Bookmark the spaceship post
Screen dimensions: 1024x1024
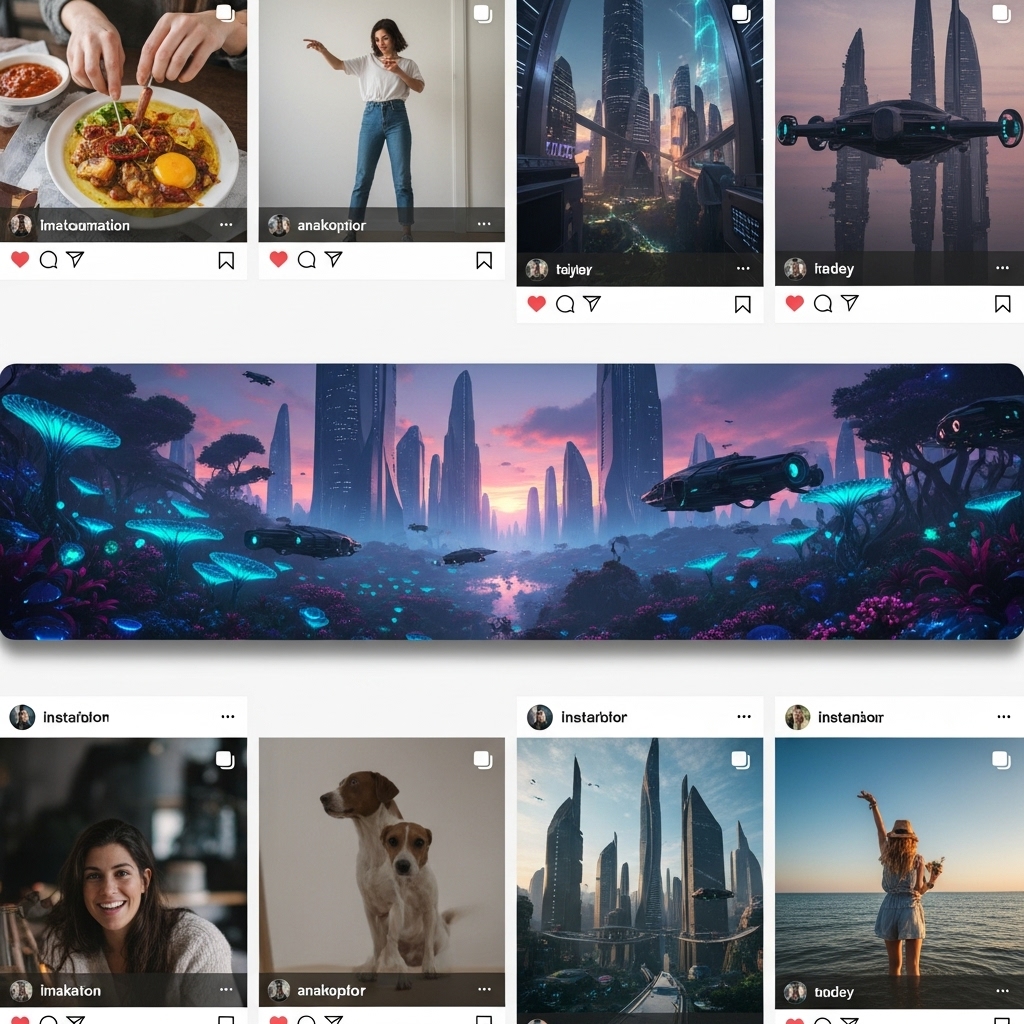tap(1002, 304)
